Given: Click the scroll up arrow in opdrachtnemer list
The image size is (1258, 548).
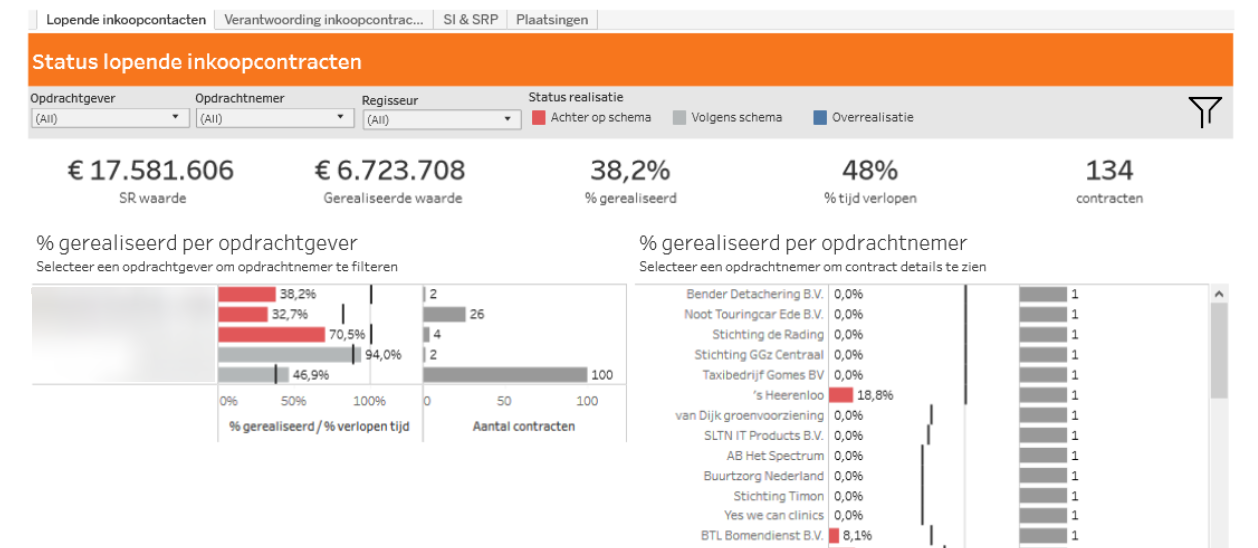Looking at the screenshot, I should click(x=1218, y=294).
